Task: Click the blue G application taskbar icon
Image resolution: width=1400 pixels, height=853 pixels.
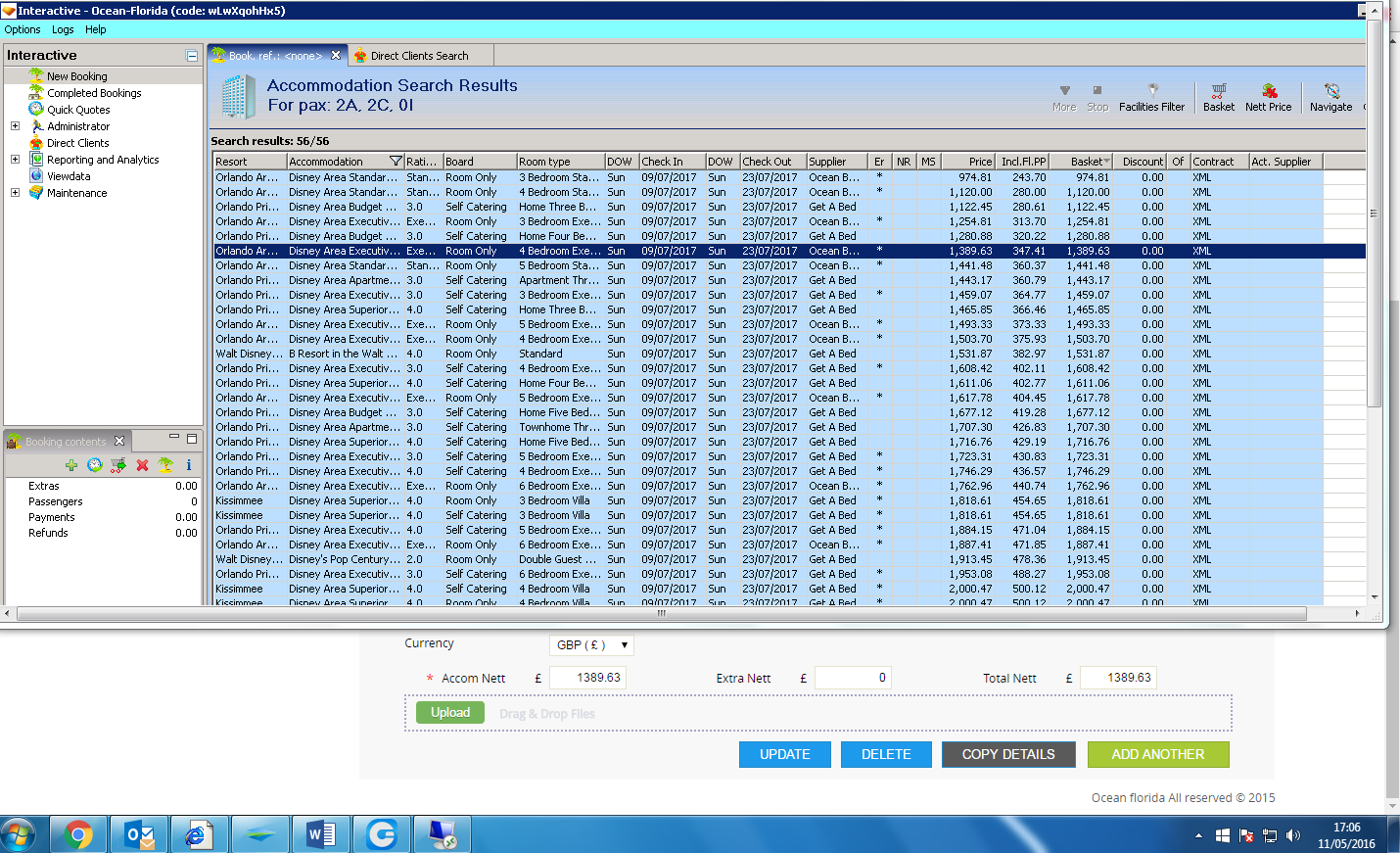Action: click(381, 834)
